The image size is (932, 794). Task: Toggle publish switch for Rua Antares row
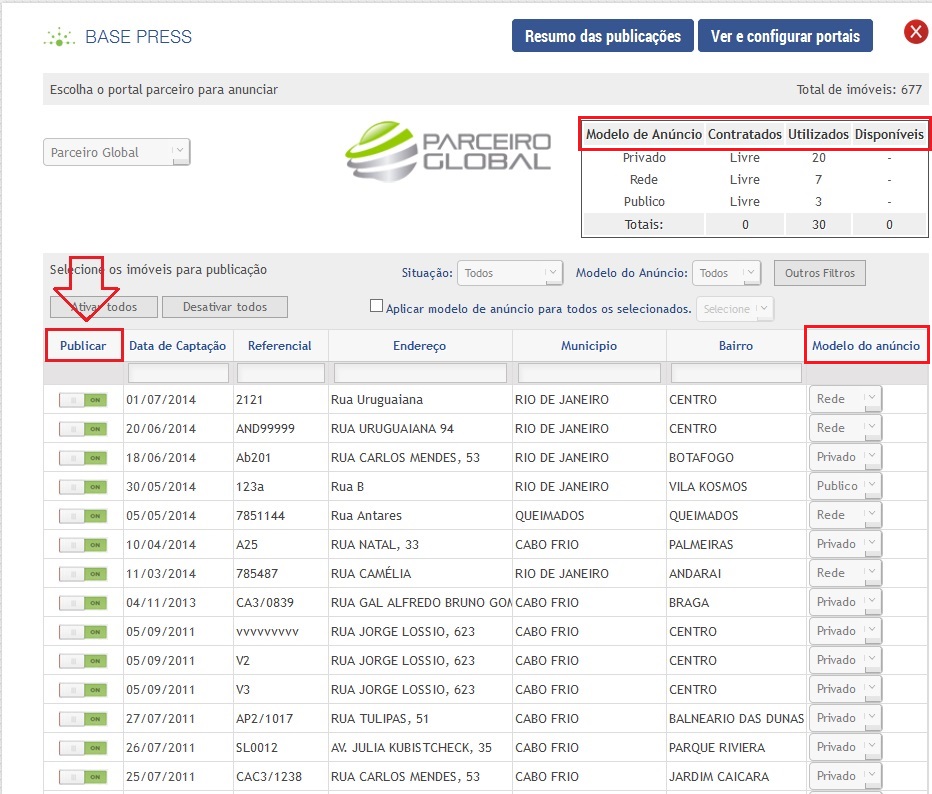[83, 516]
